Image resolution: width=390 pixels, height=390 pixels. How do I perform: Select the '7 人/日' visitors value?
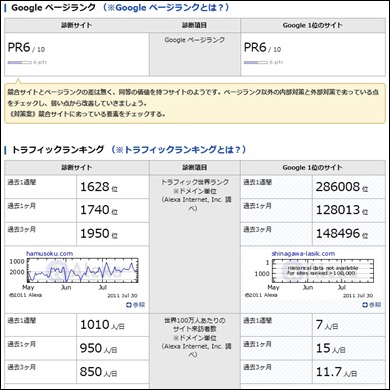pos(327,325)
